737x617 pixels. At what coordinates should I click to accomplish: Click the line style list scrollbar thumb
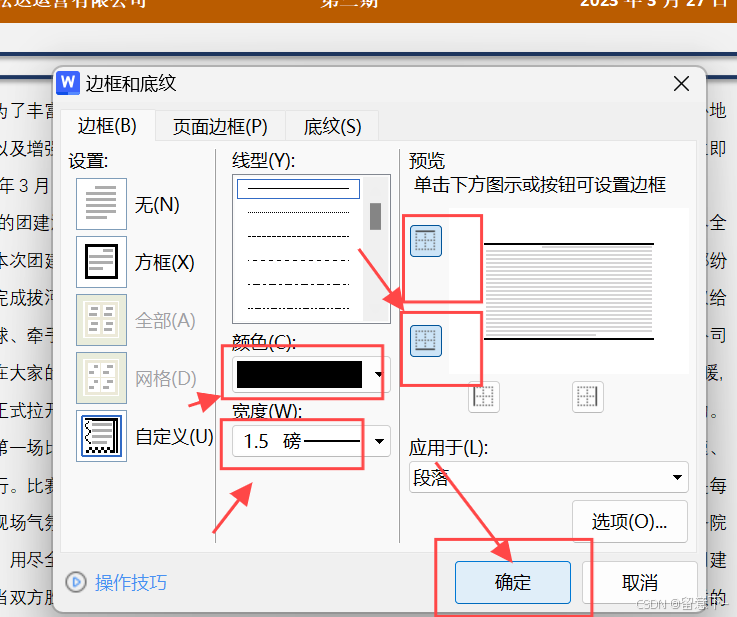tap(376, 217)
